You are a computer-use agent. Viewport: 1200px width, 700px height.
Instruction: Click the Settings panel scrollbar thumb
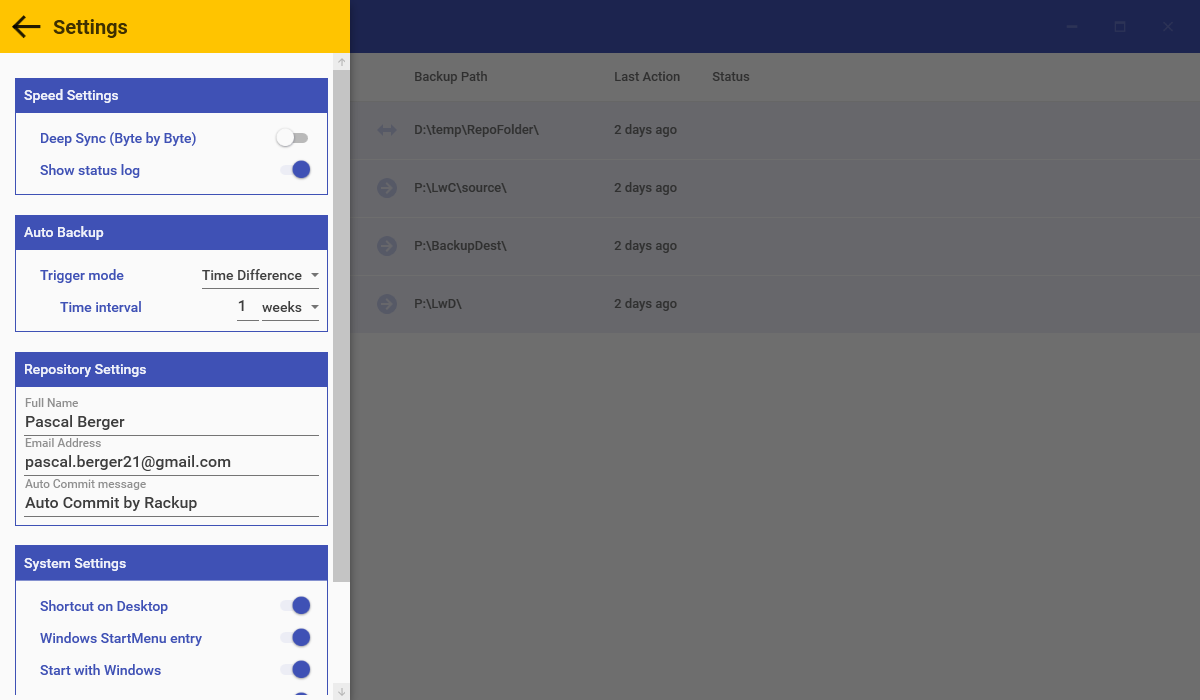(341, 326)
